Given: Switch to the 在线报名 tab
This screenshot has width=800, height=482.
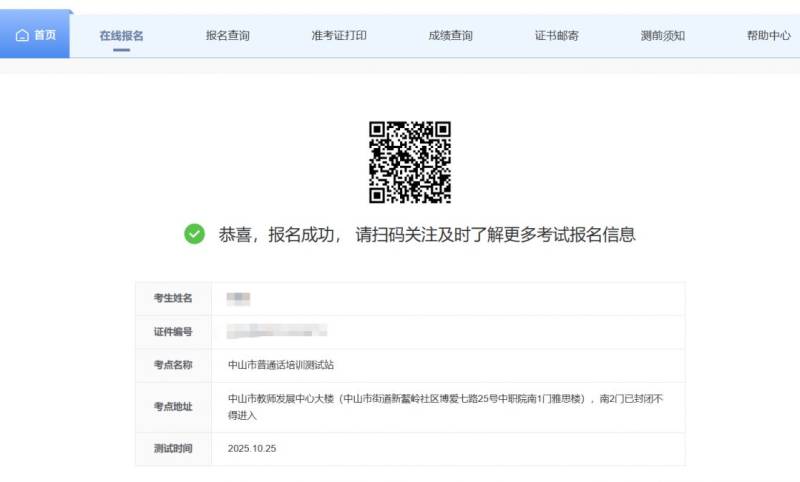Looking at the screenshot, I should [122, 36].
